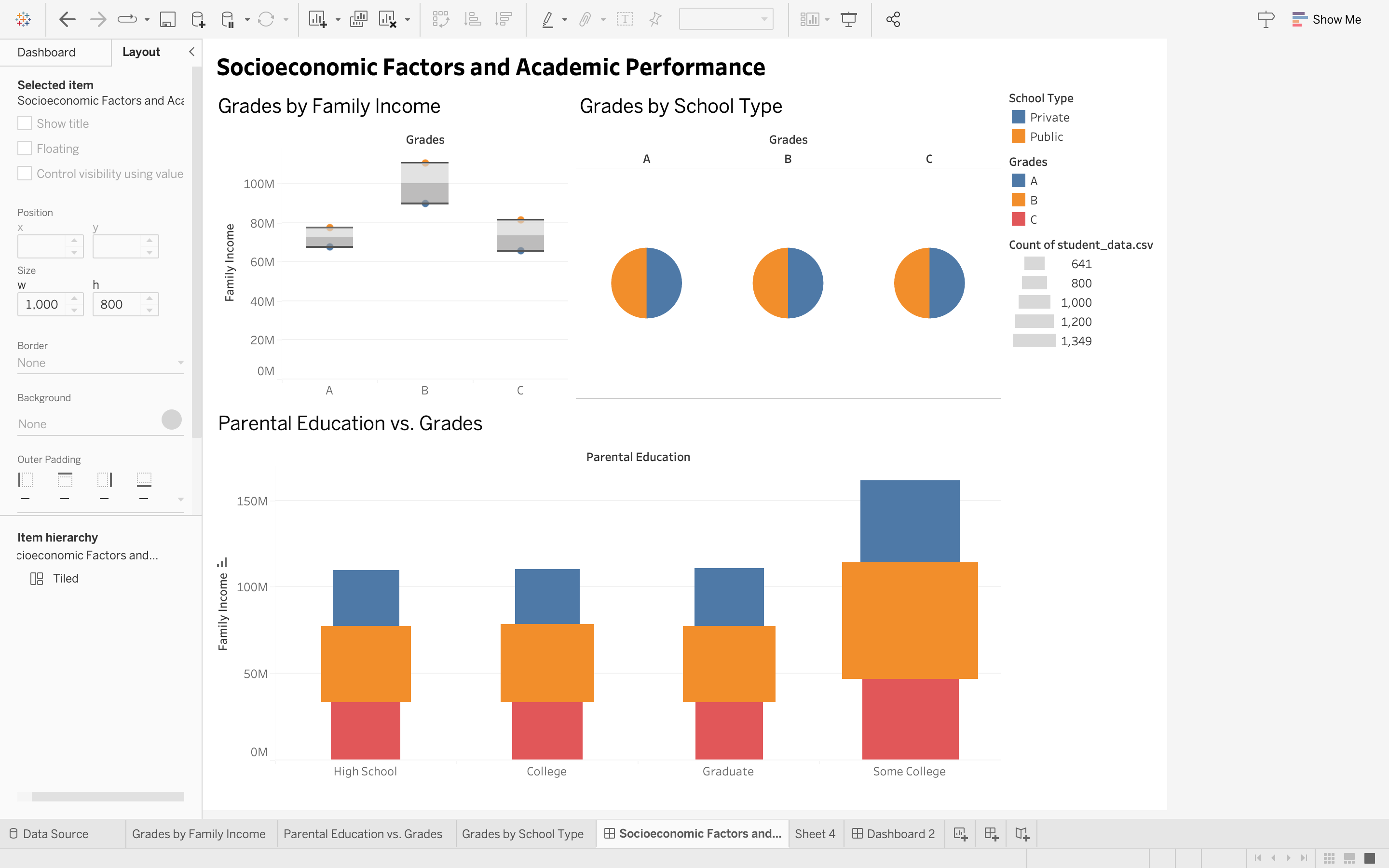Click the New worksheet toolbar icon
Viewport: 1389px width, 868px height.
coord(317,19)
